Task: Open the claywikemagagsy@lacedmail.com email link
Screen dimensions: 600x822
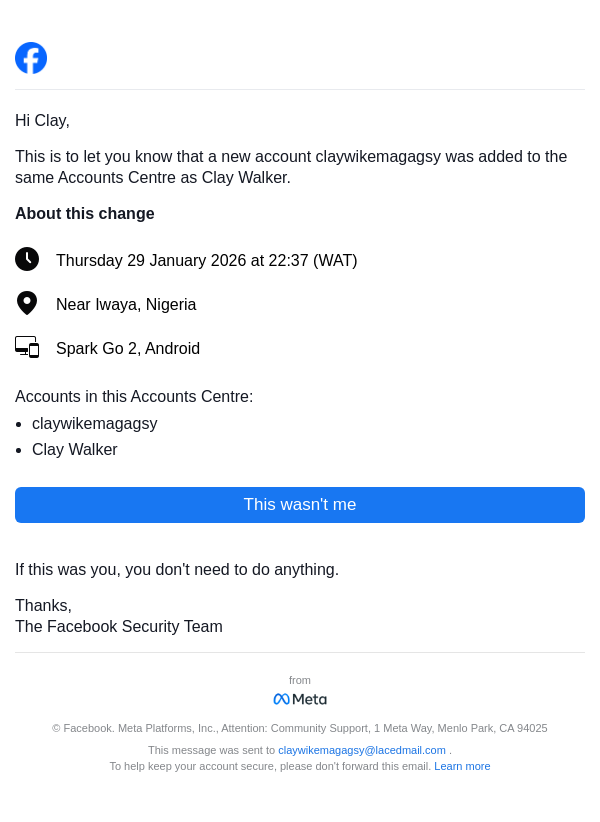Action: tap(362, 750)
